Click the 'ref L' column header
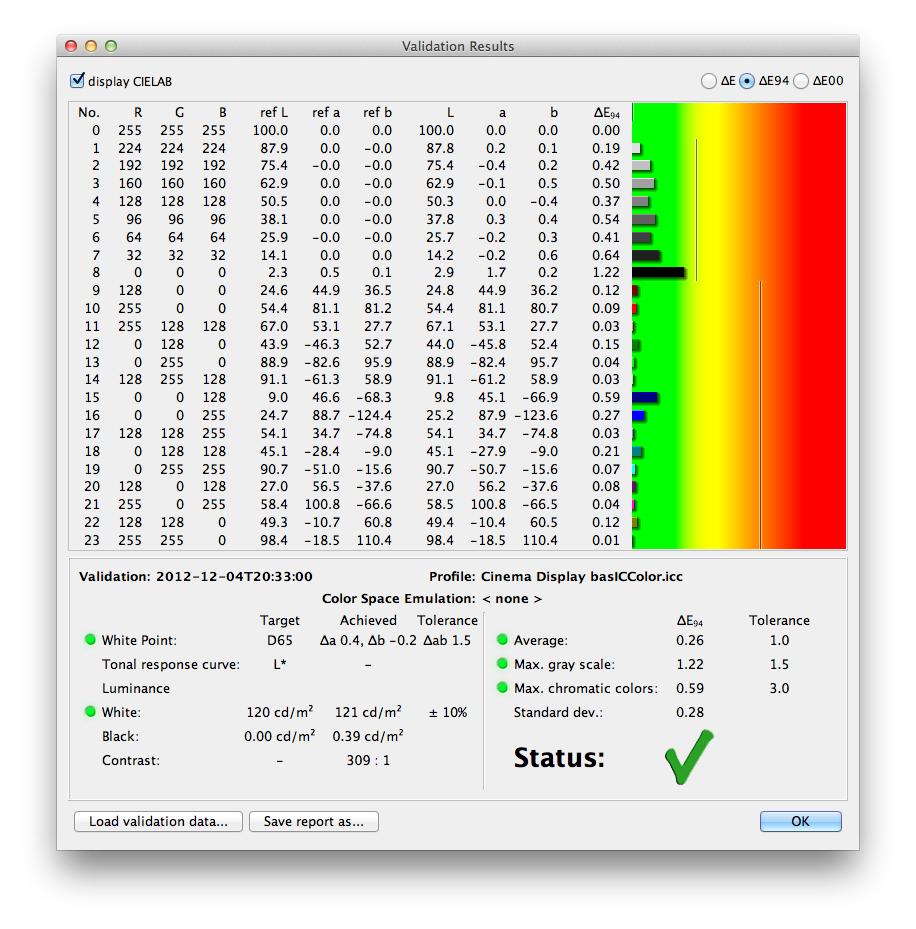 (274, 113)
